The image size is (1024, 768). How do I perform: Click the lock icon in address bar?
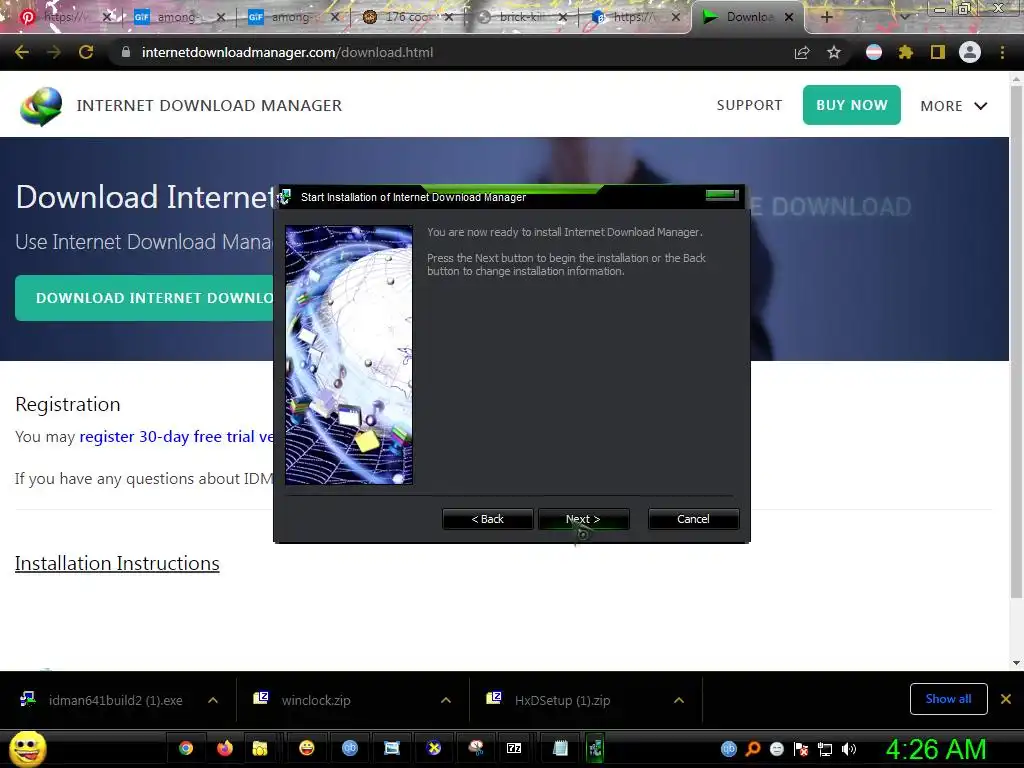pyautogui.click(x=125, y=52)
